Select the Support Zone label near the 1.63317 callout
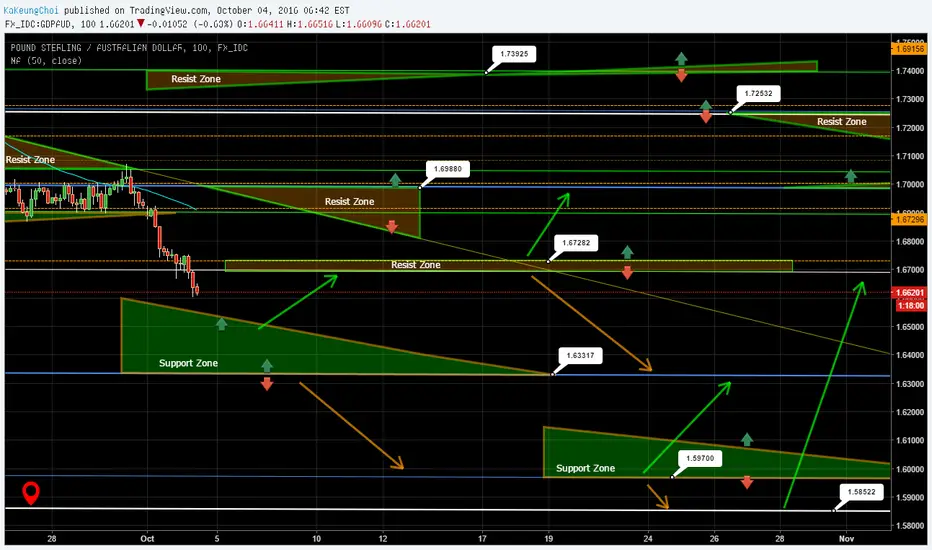 pos(188,363)
